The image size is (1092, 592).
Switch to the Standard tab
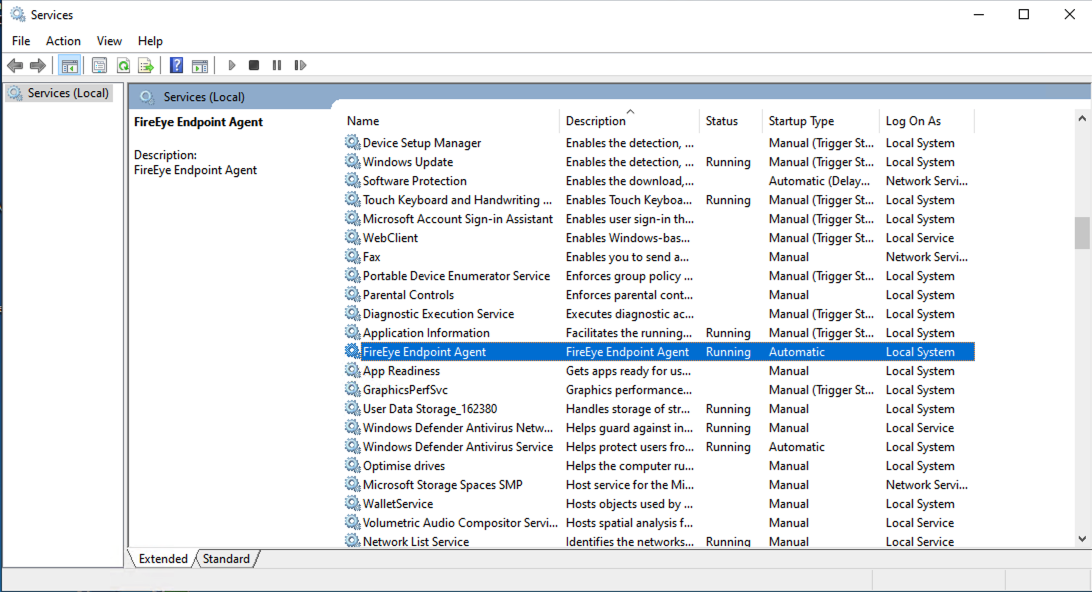pyautogui.click(x=226, y=559)
